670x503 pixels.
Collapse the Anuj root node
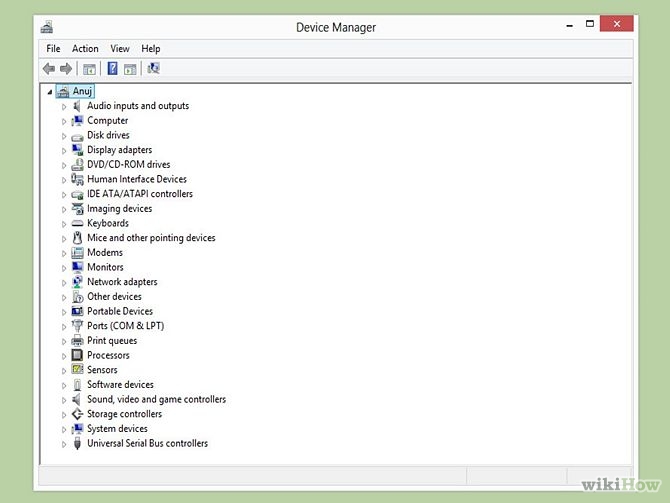49,92
